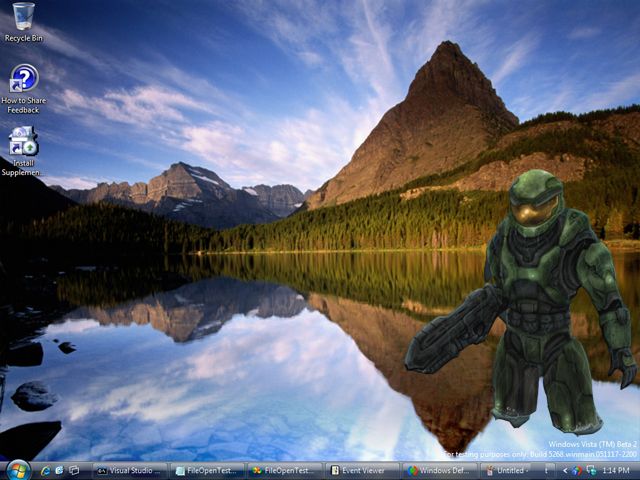
Task: Click the Switch between windows quick launch icon
Action: (x=73, y=471)
